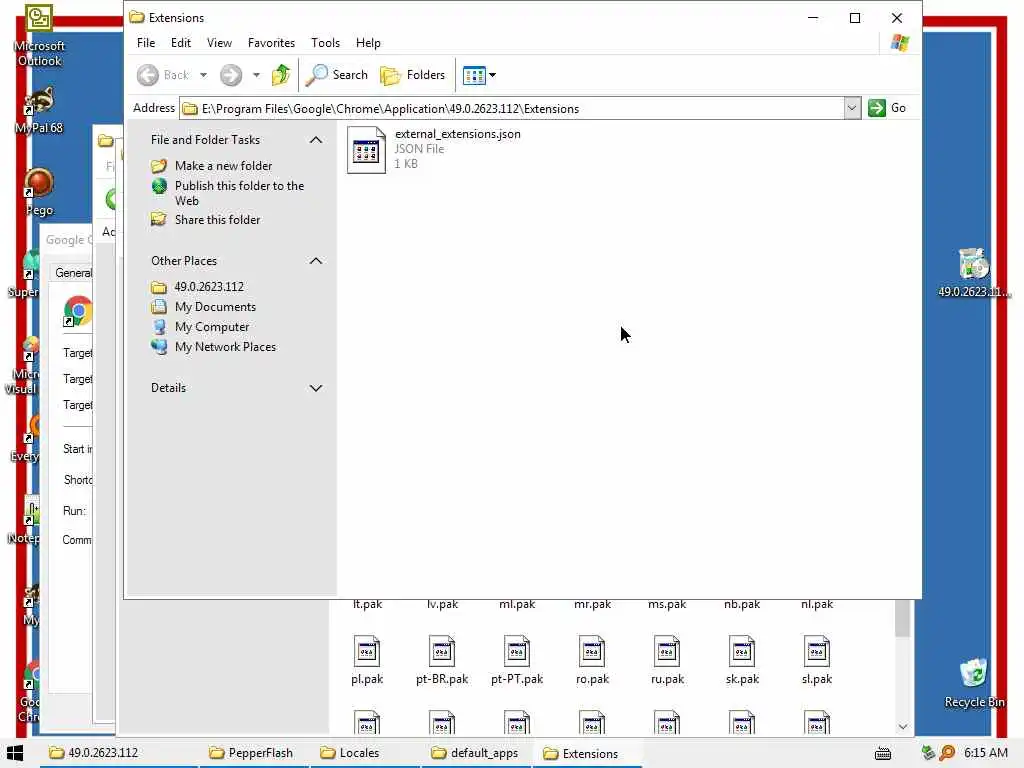The height and width of the screenshot is (768, 1024).
Task: Click the lt.pak label in background window
Action: [x=368, y=605]
